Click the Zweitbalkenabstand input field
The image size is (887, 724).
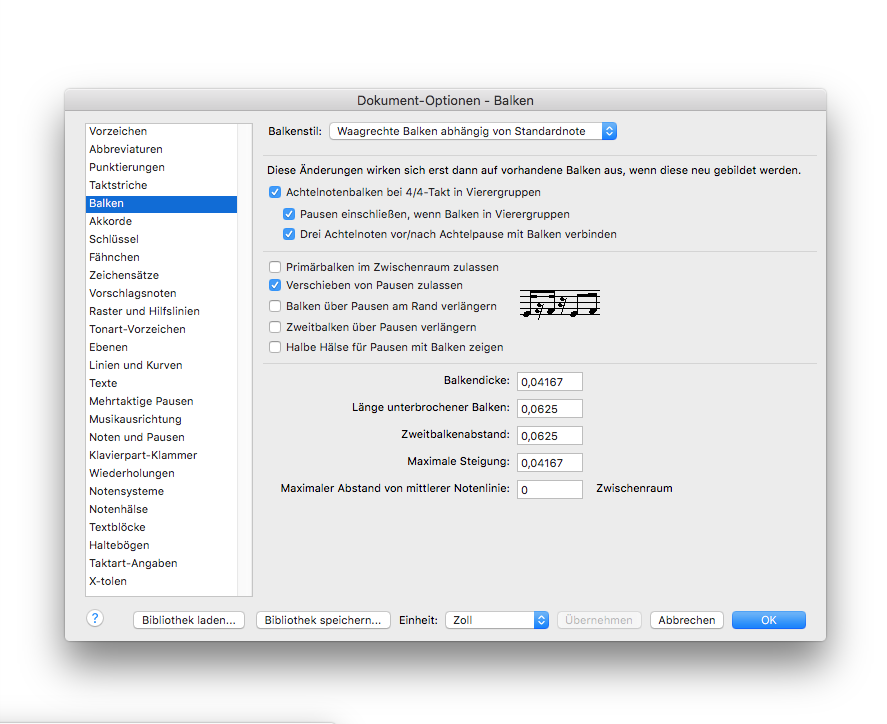(x=550, y=436)
